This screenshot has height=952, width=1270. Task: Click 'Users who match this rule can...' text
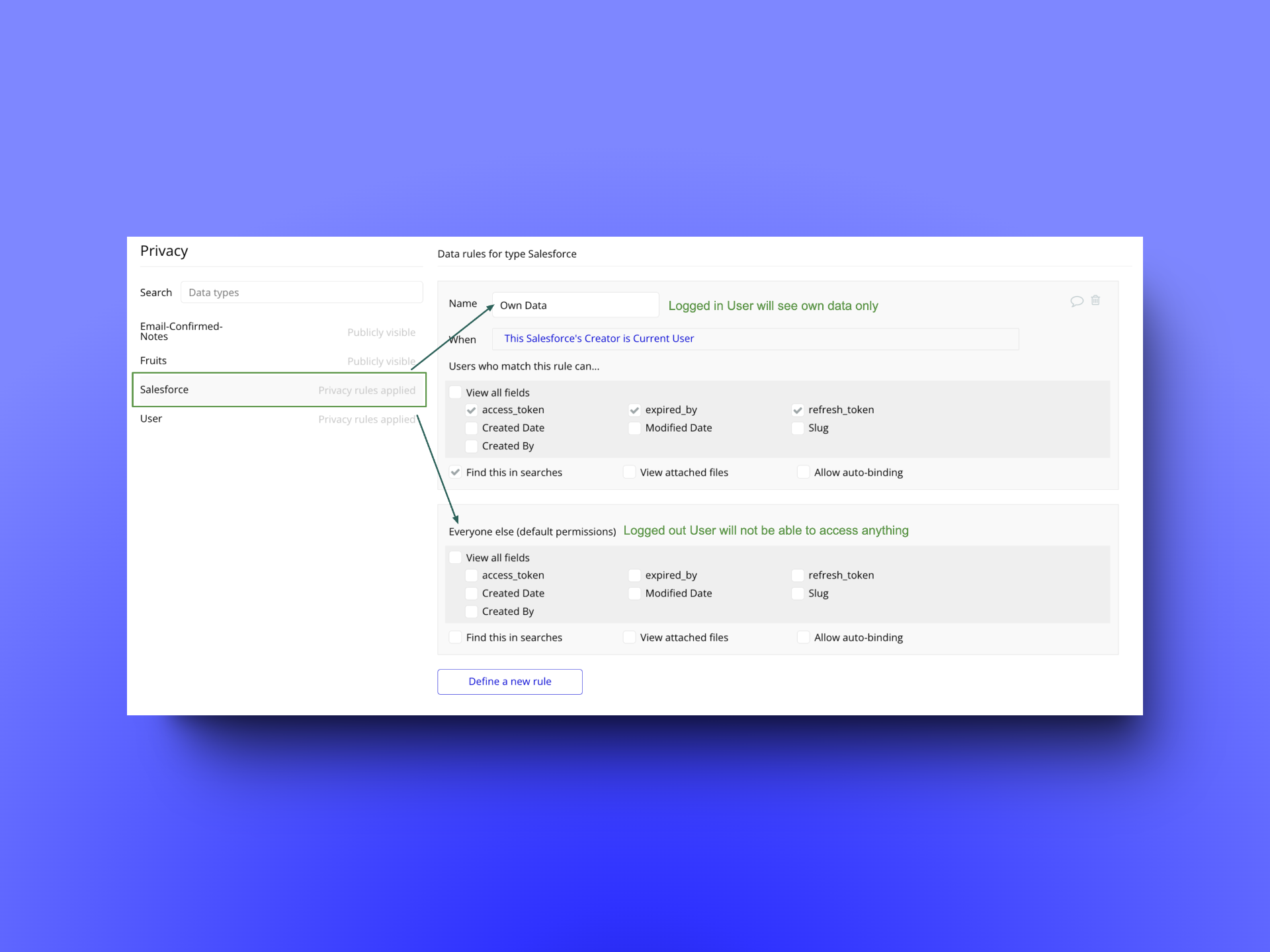[524, 366]
